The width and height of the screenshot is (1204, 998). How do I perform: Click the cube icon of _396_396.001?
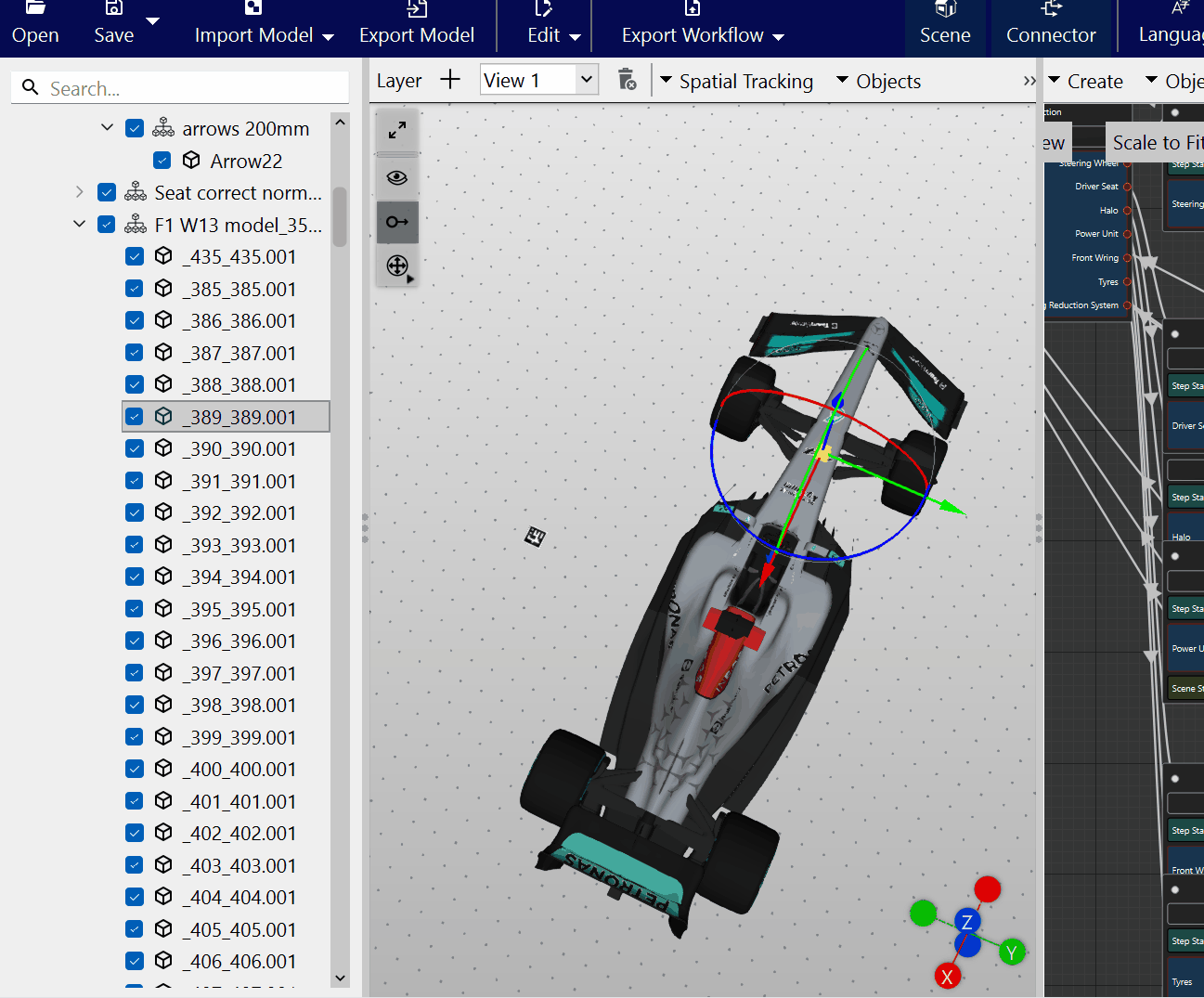(x=163, y=640)
